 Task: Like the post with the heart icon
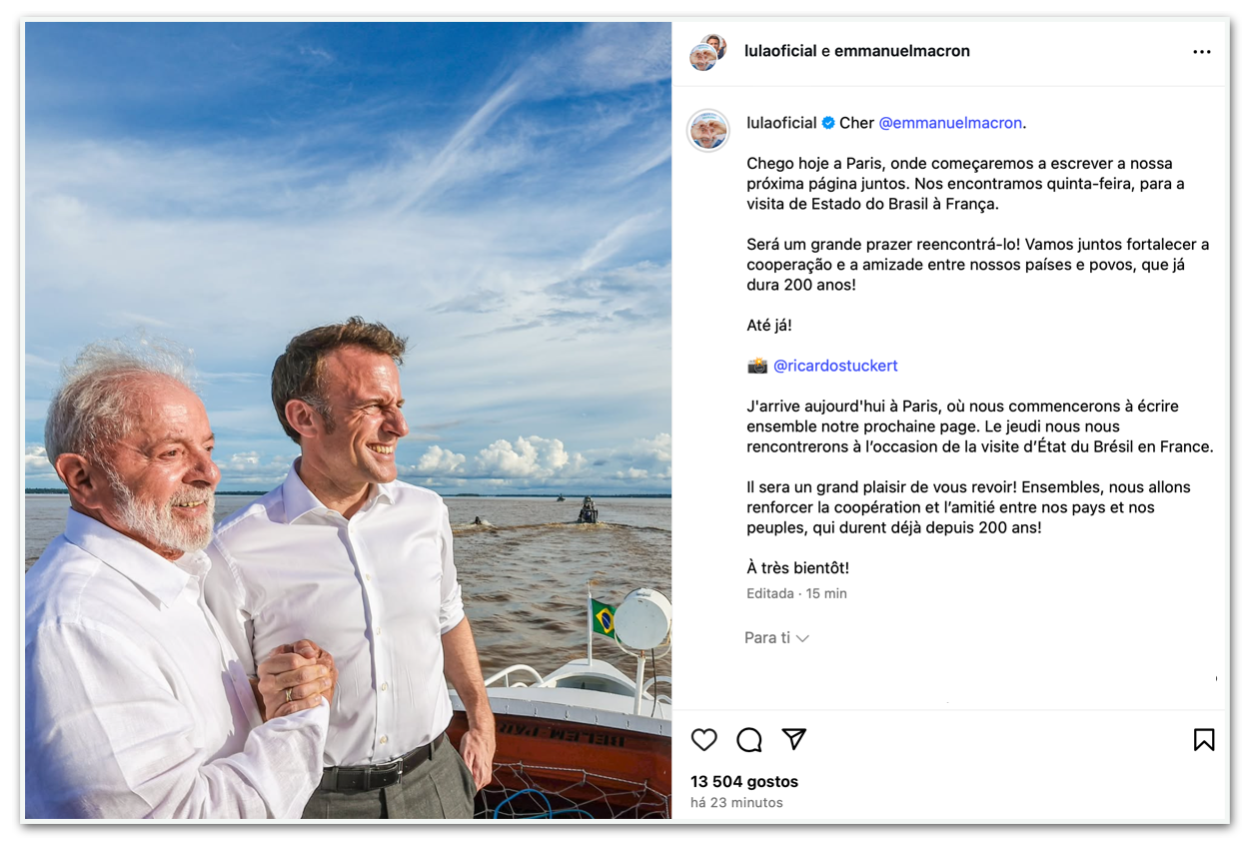click(704, 740)
